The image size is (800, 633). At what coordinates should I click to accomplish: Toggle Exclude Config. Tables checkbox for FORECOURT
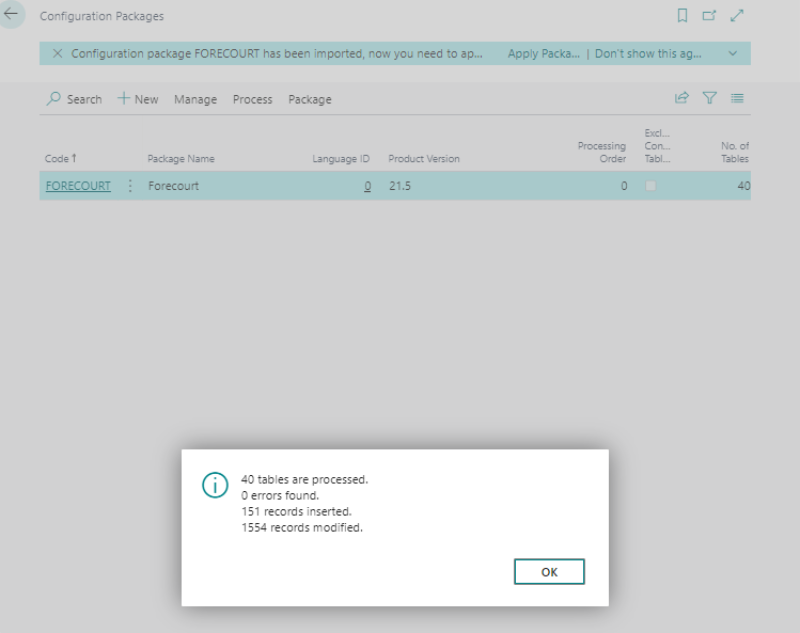pyautogui.click(x=652, y=186)
